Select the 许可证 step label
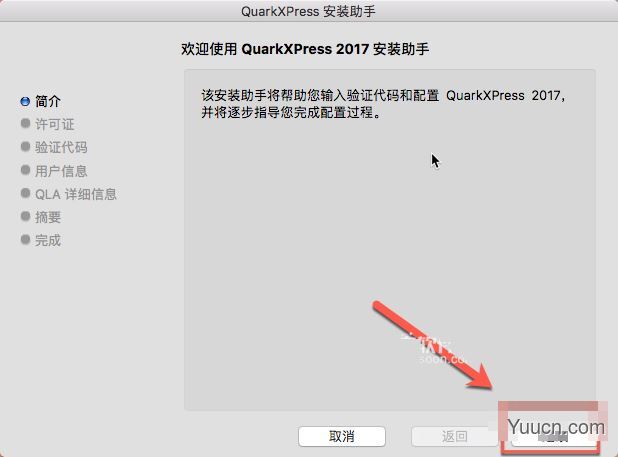618x457 pixels. click(x=54, y=124)
